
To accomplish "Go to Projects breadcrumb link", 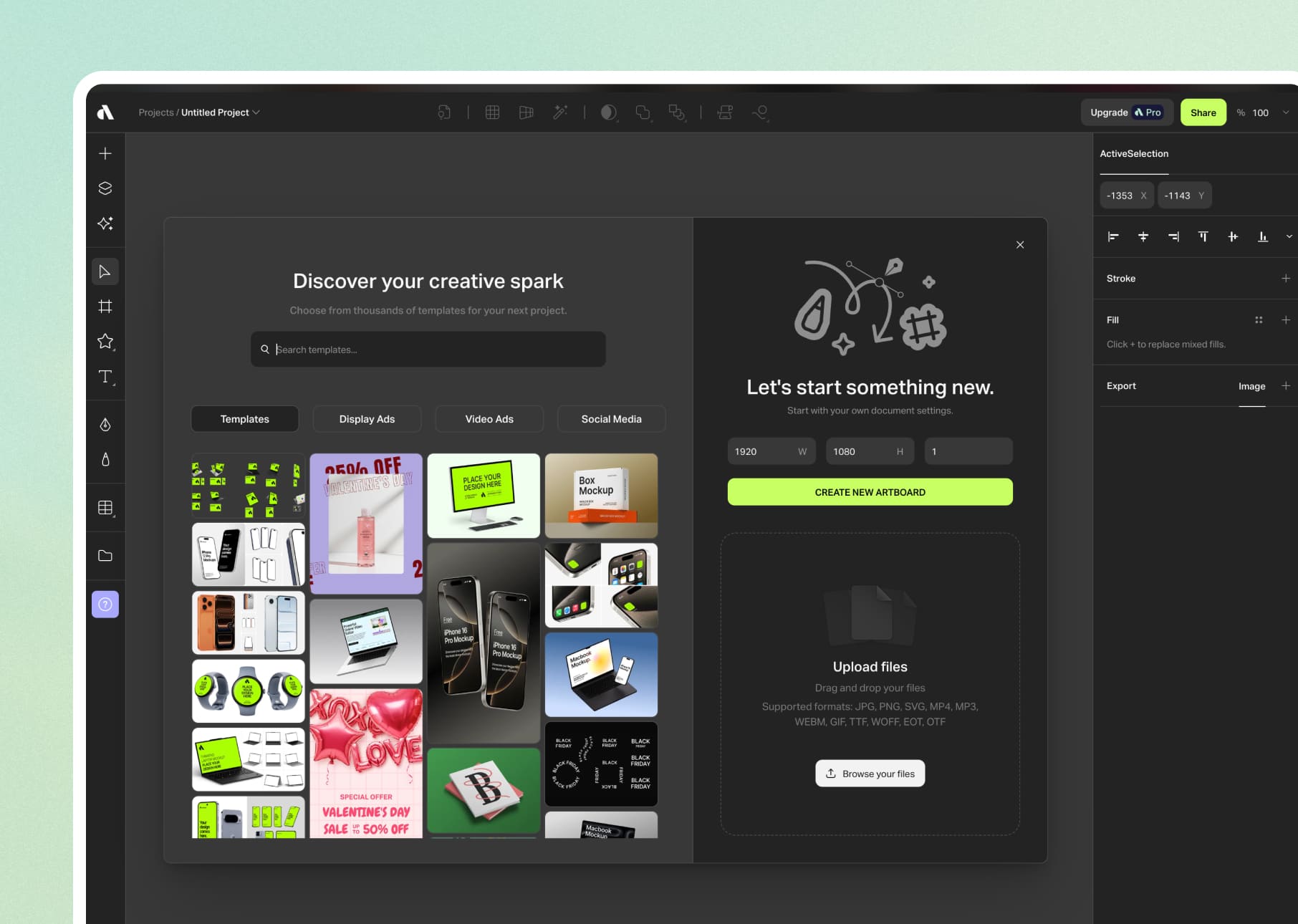I will click(156, 112).
